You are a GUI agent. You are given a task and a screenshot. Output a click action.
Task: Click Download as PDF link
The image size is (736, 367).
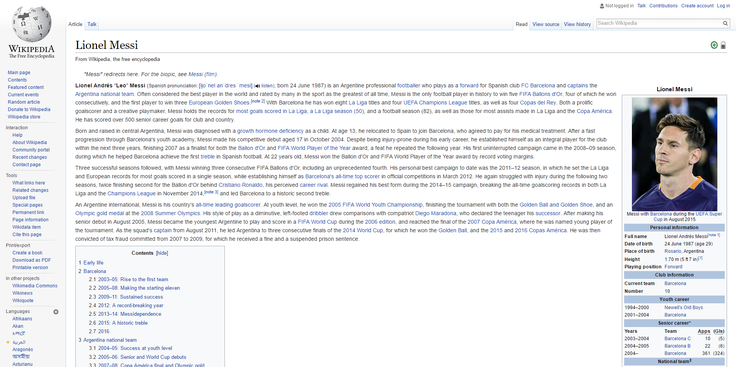click(31, 260)
